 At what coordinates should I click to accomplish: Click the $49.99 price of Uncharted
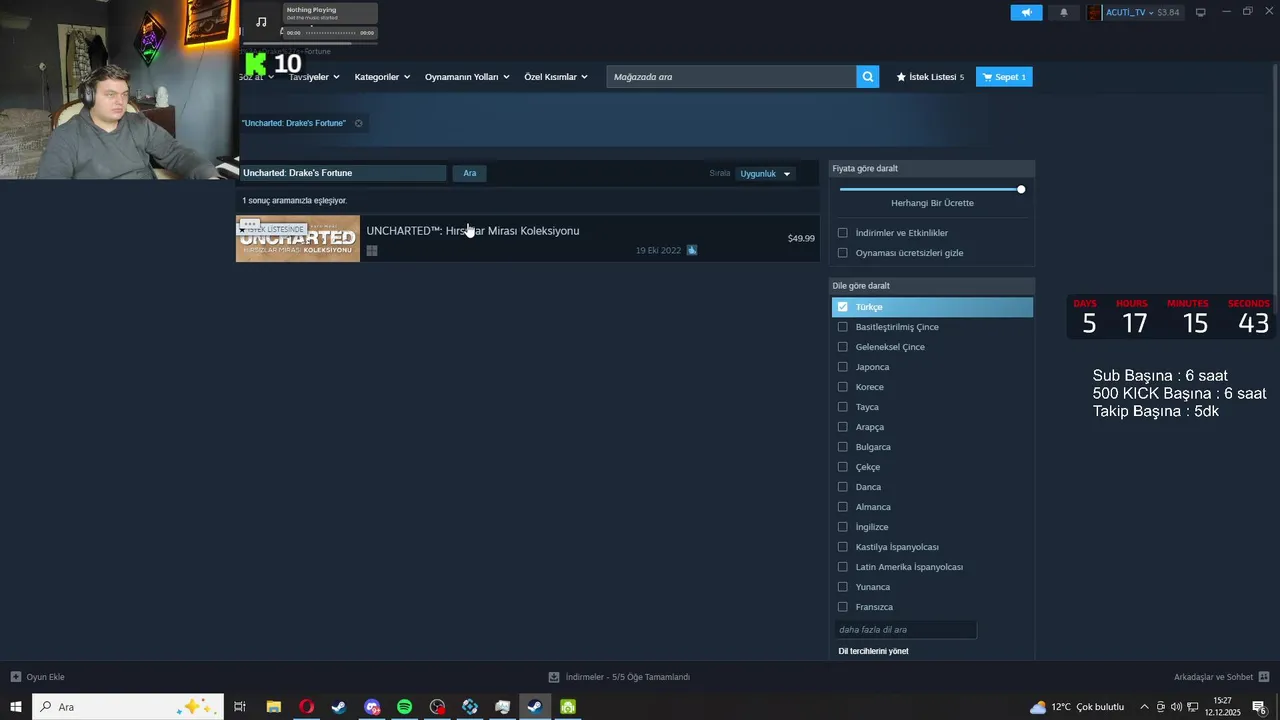pos(801,238)
